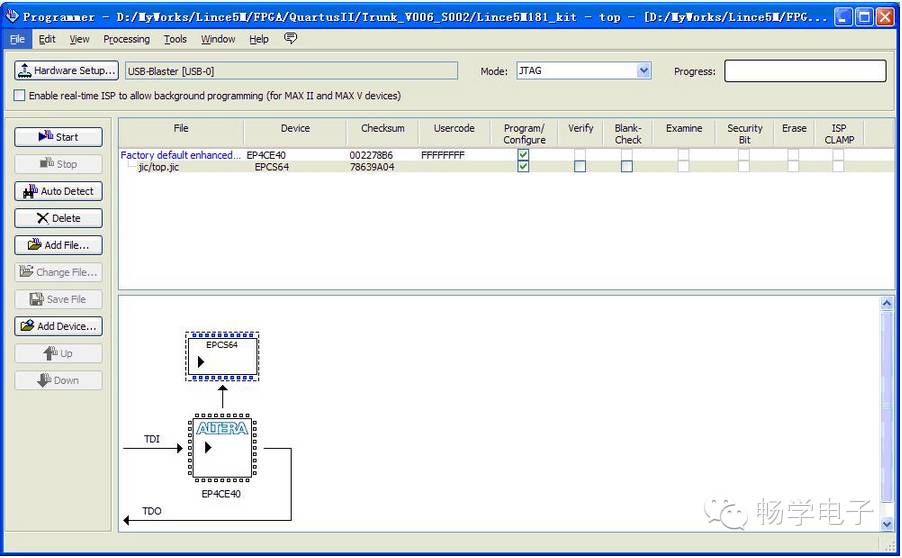The width and height of the screenshot is (902, 558).
Task: Toggle Erase checkbox in EPCS64 row
Action: click(793, 166)
